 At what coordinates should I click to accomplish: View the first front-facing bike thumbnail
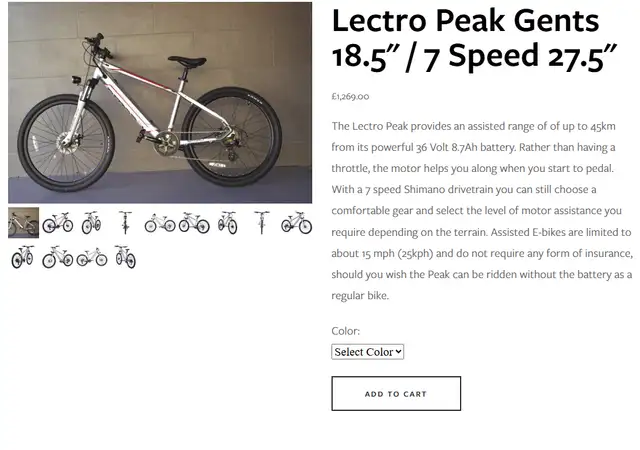point(125,223)
